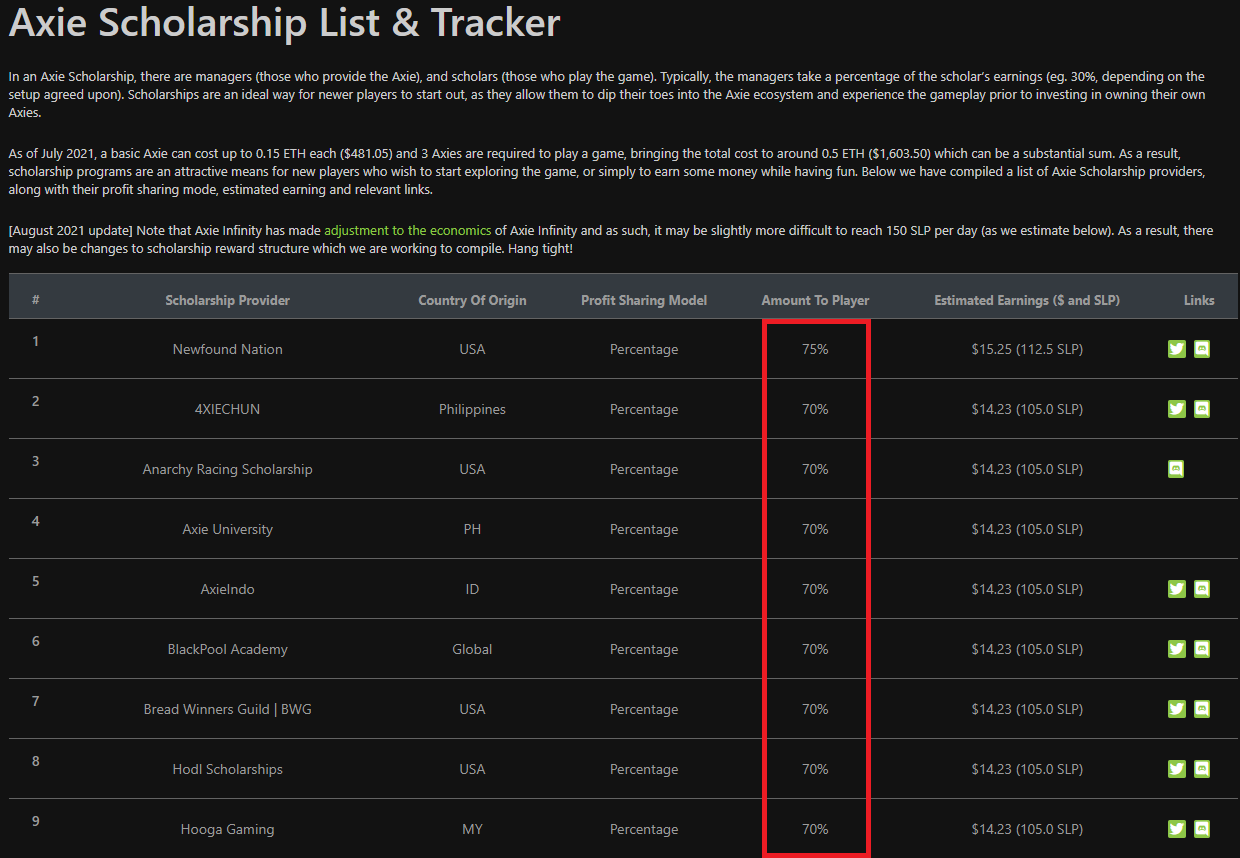The image size is (1240, 858).
Task: Select 'Bread Winners Guild | BWG' name
Action: pos(228,709)
